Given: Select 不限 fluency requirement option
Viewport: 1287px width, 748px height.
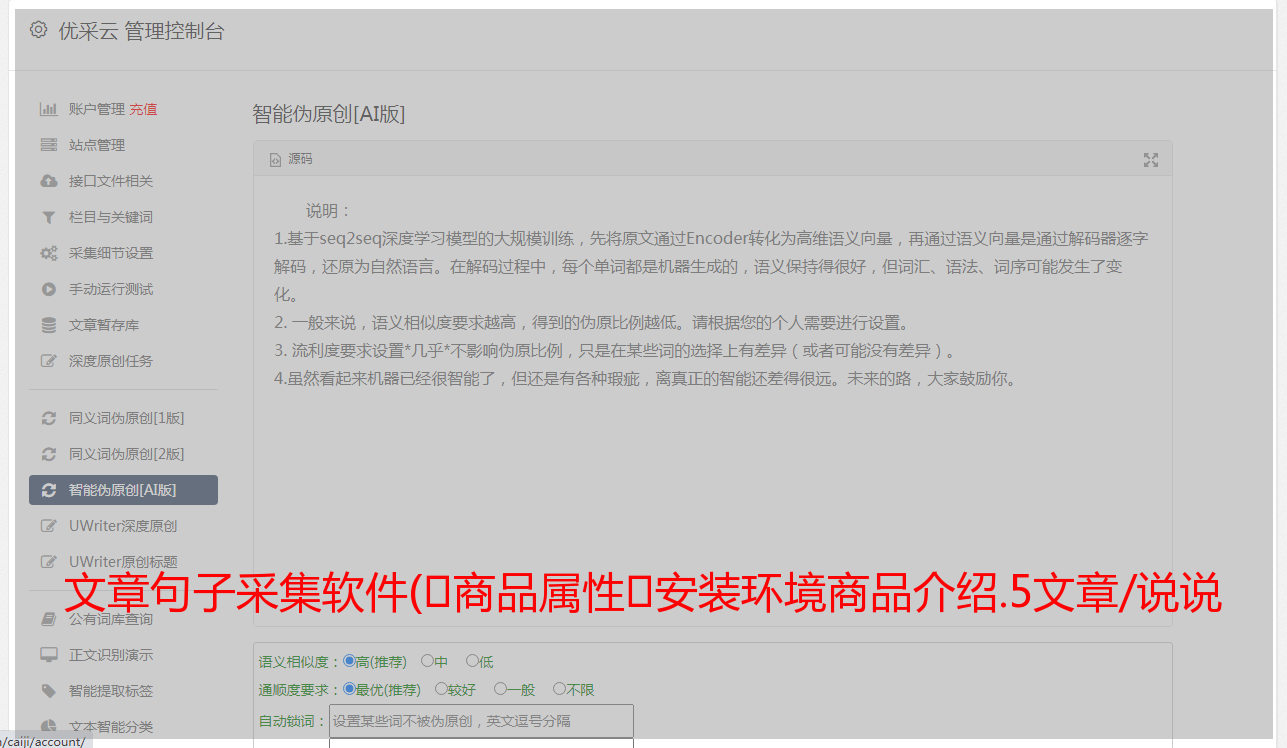Looking at the screenshot, I should point(559,689).
